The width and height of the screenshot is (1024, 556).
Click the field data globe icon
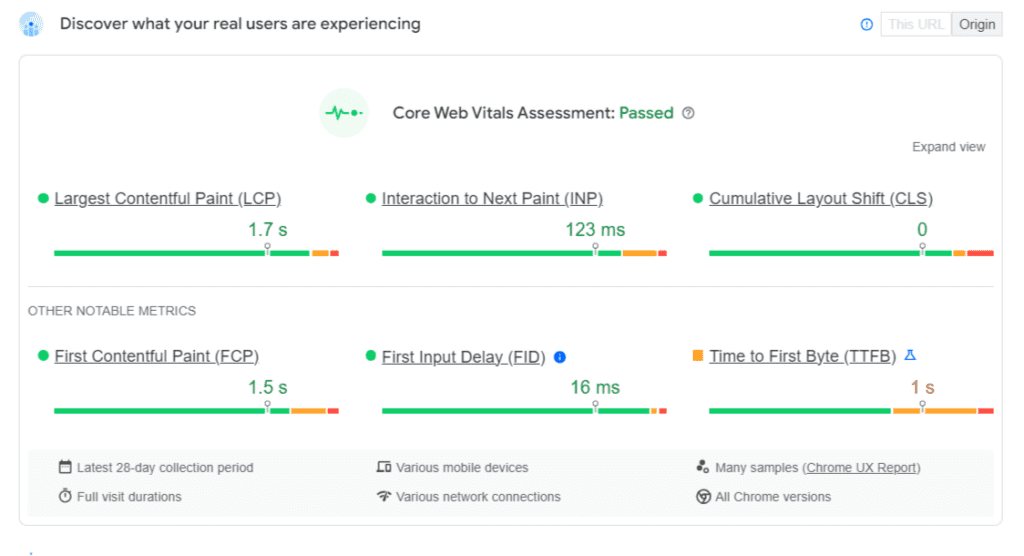pos(32,24)
